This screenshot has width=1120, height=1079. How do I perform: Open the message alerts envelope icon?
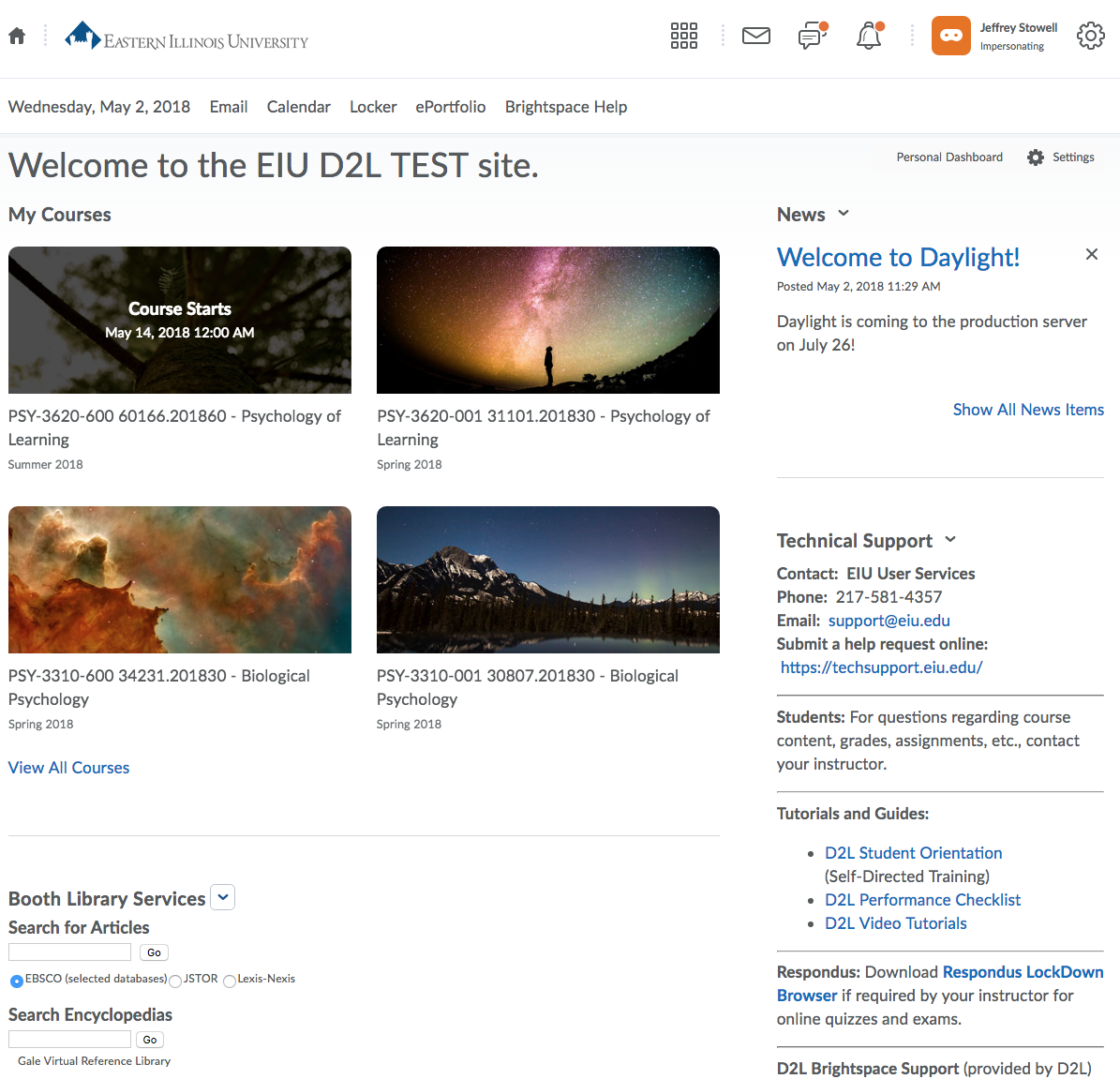755,37
